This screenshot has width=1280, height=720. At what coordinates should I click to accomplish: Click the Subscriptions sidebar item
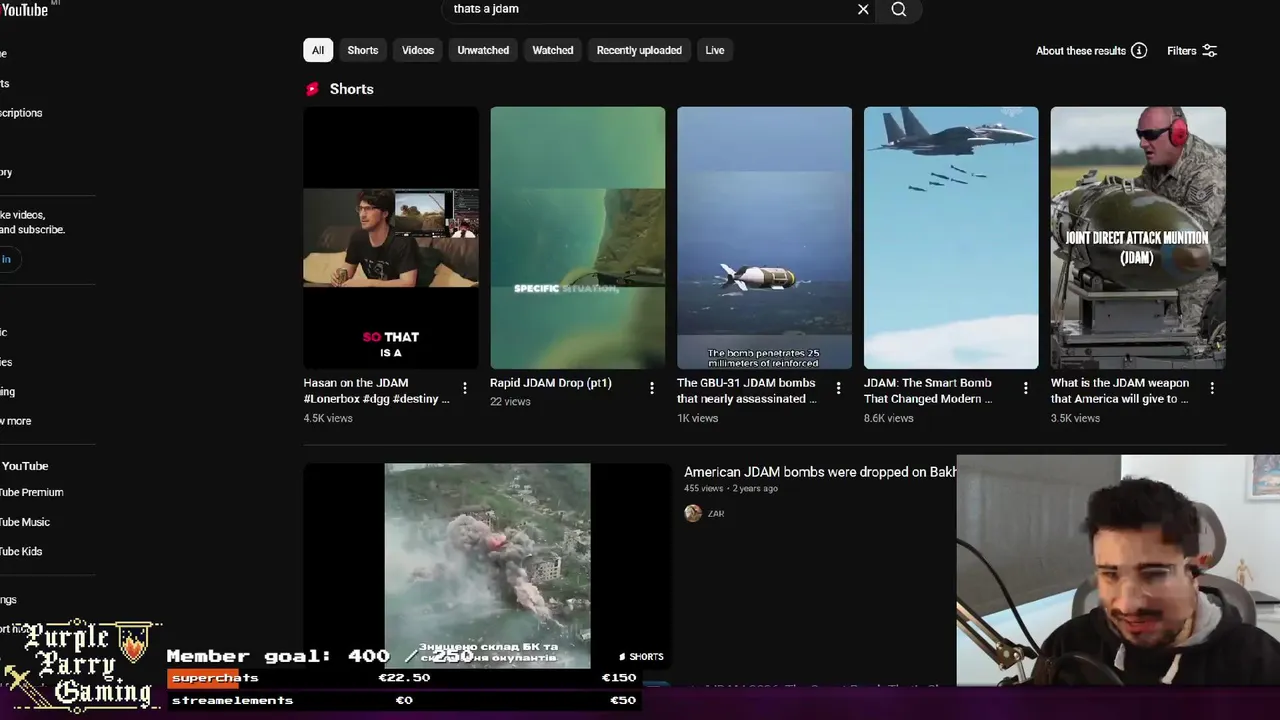pos(21,113)
